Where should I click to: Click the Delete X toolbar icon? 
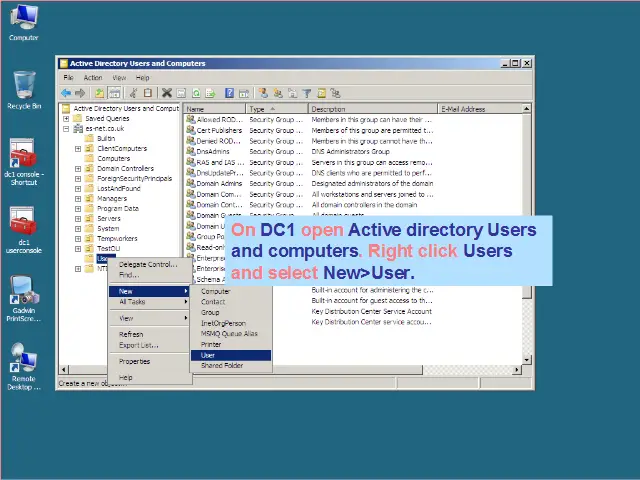167,93
